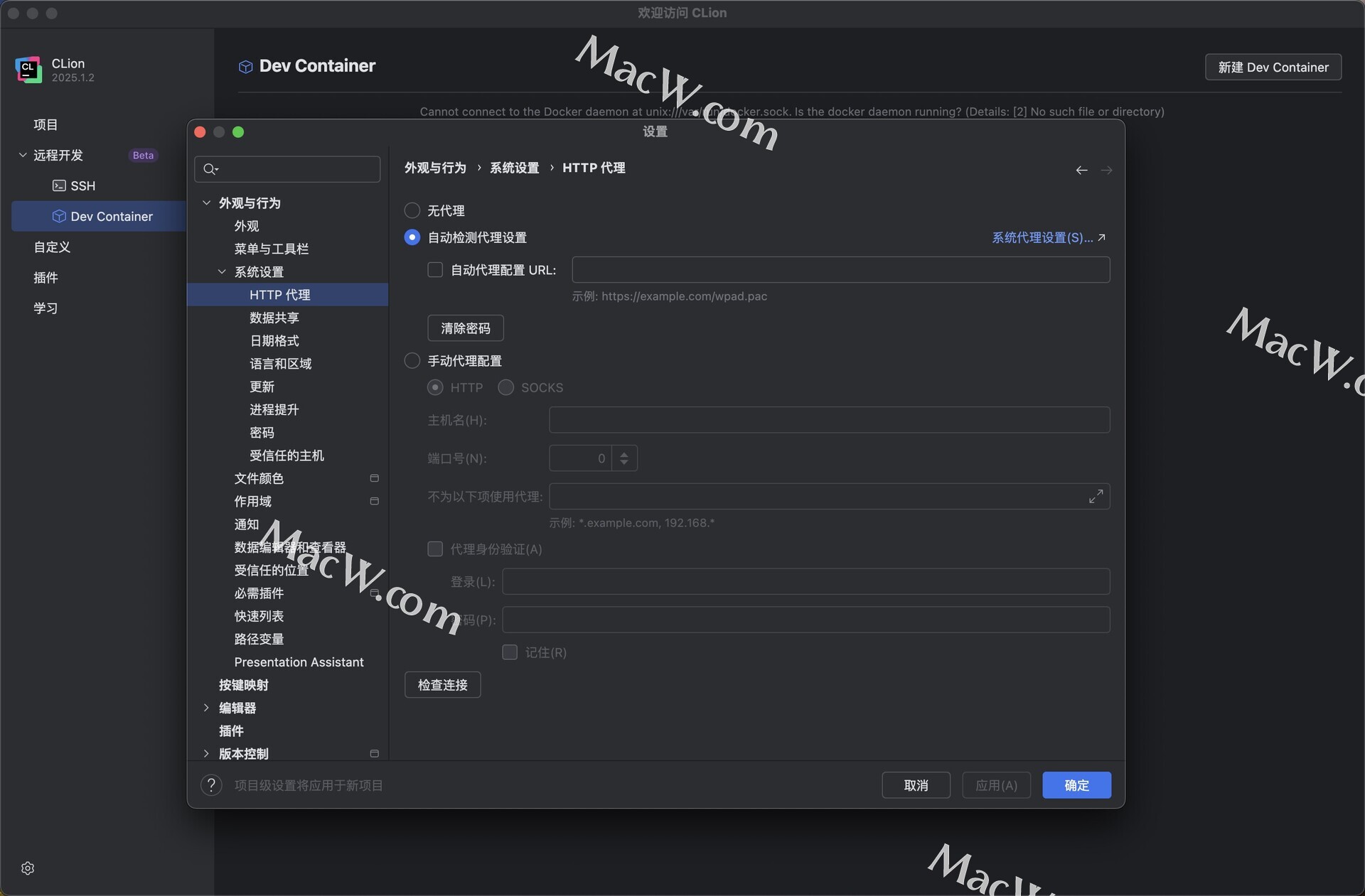The width and height of the screenshot is (1365, 896).
Task: Click 新建 Dev Container button
Action: click(1273, 67)
